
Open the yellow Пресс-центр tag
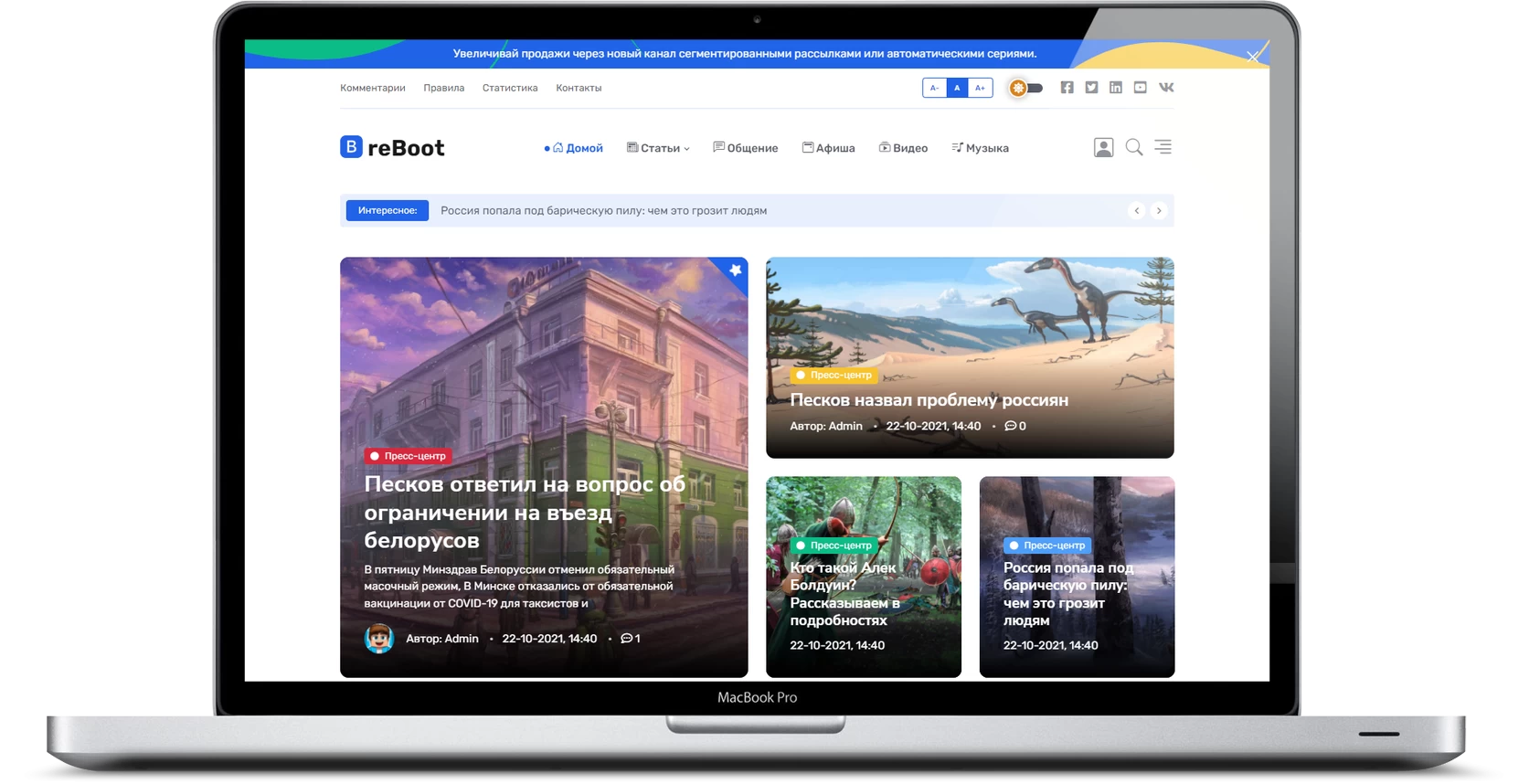[834, 375]
